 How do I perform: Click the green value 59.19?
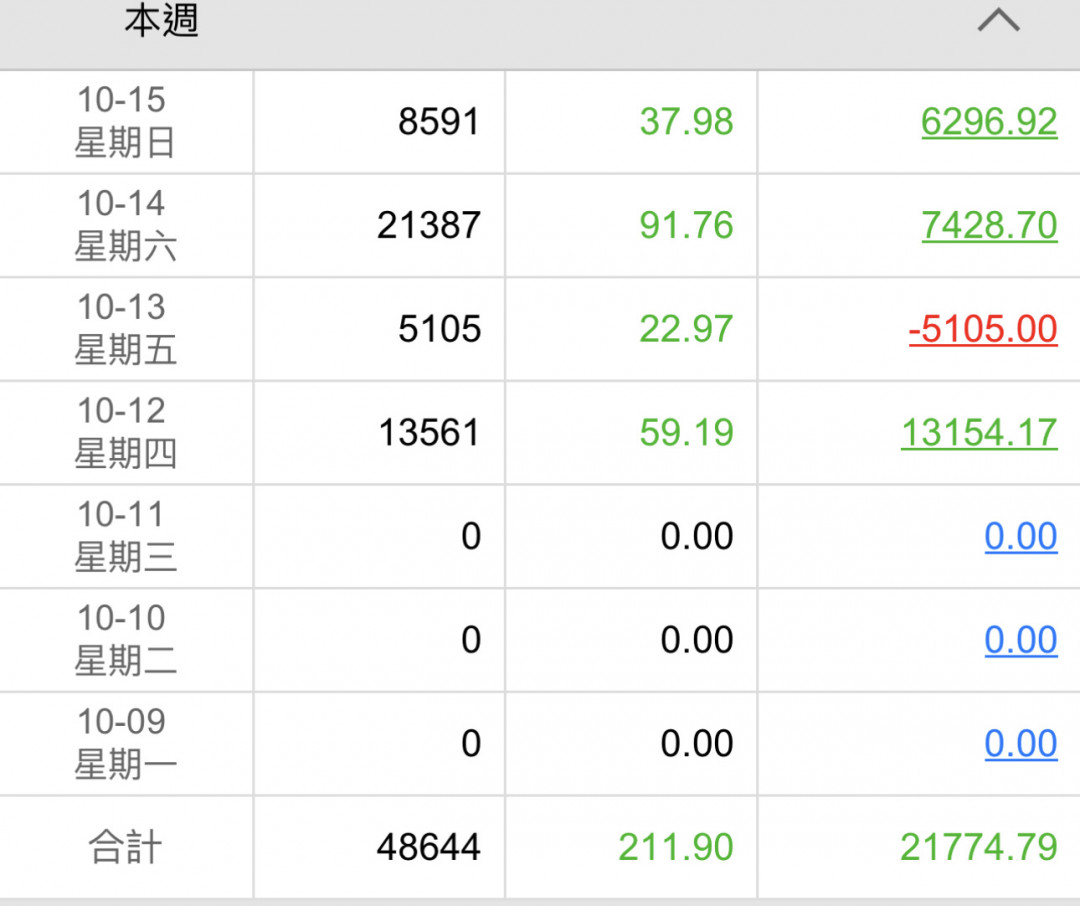pyautogui.click(x=686, y=433)
